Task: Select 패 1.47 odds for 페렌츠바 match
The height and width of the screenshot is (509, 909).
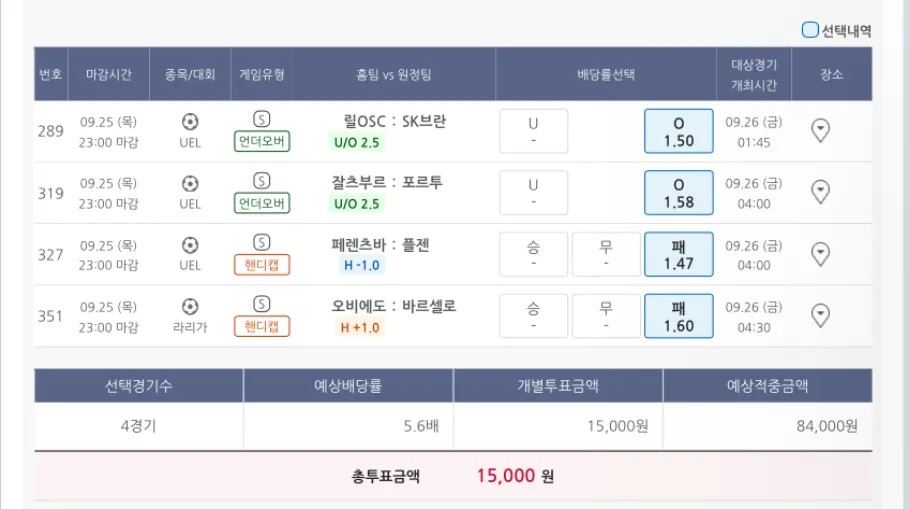Action: [x=678, y=254]
